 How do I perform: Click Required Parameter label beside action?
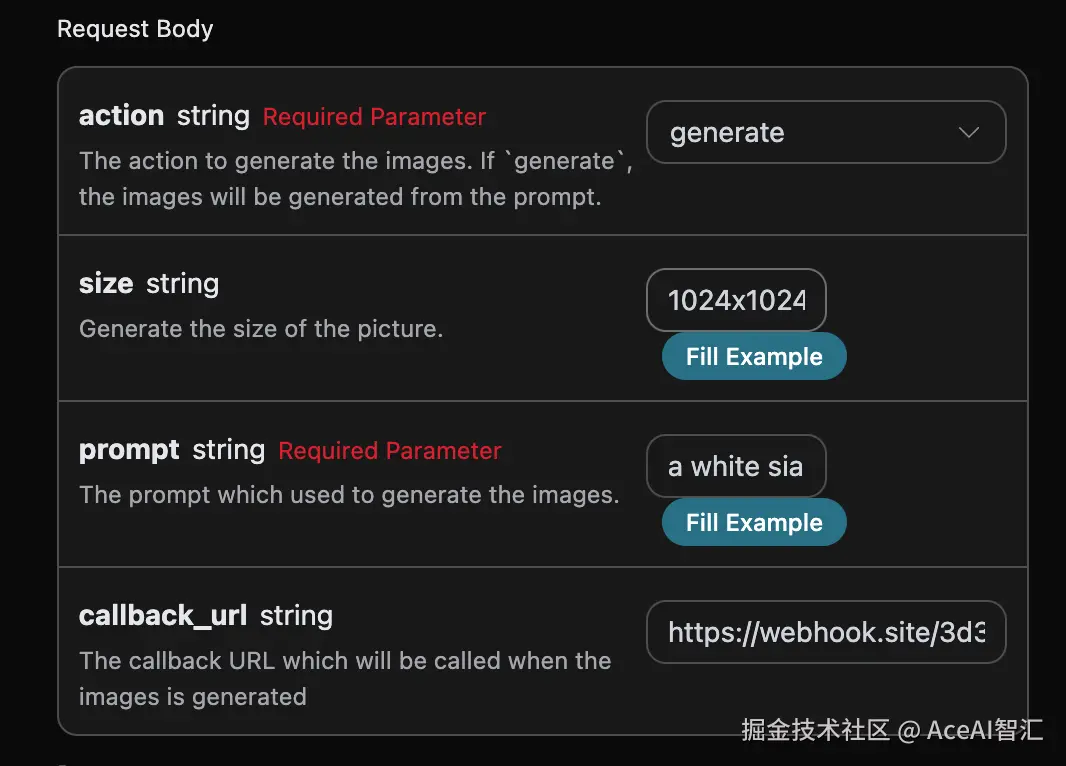click(374, 117)
